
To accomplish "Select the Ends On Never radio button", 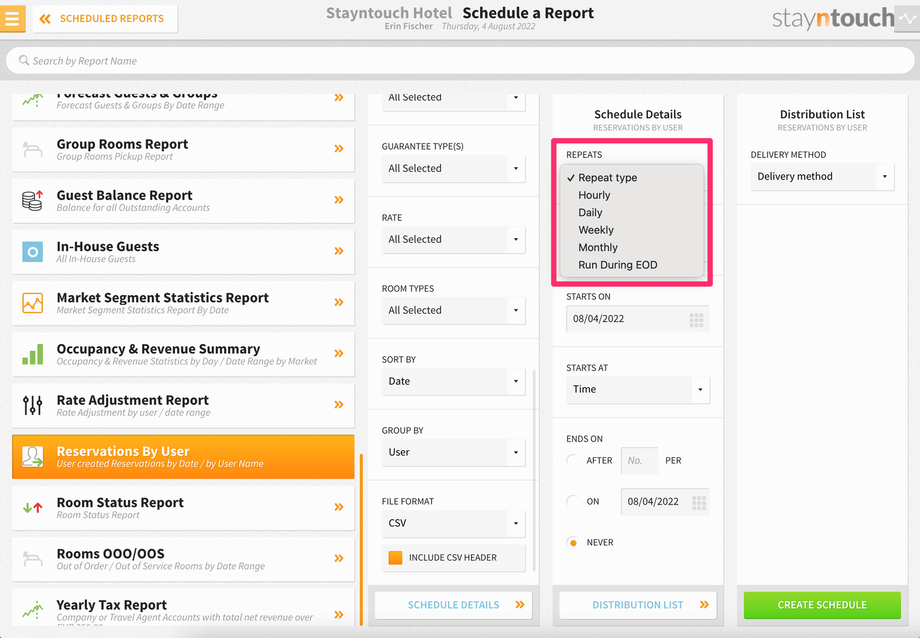I will point(573,543).
